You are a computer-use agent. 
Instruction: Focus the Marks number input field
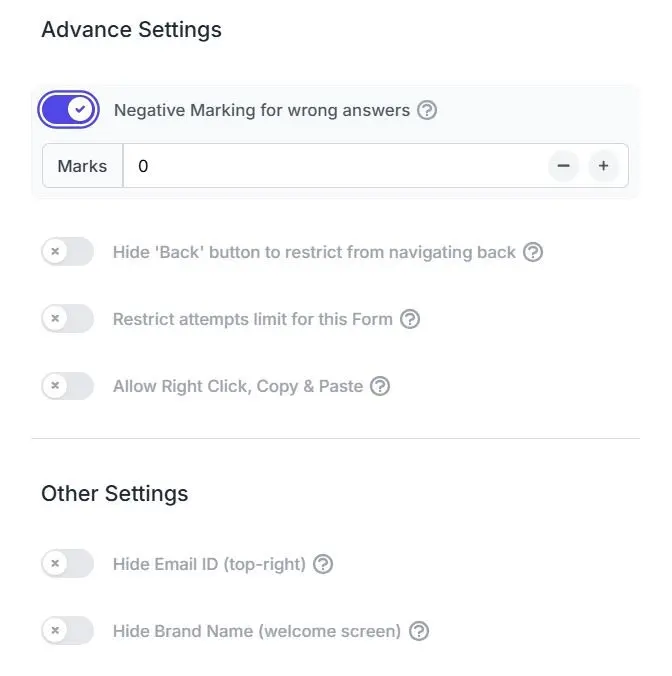pyautogui.click(x=330, y=166)
